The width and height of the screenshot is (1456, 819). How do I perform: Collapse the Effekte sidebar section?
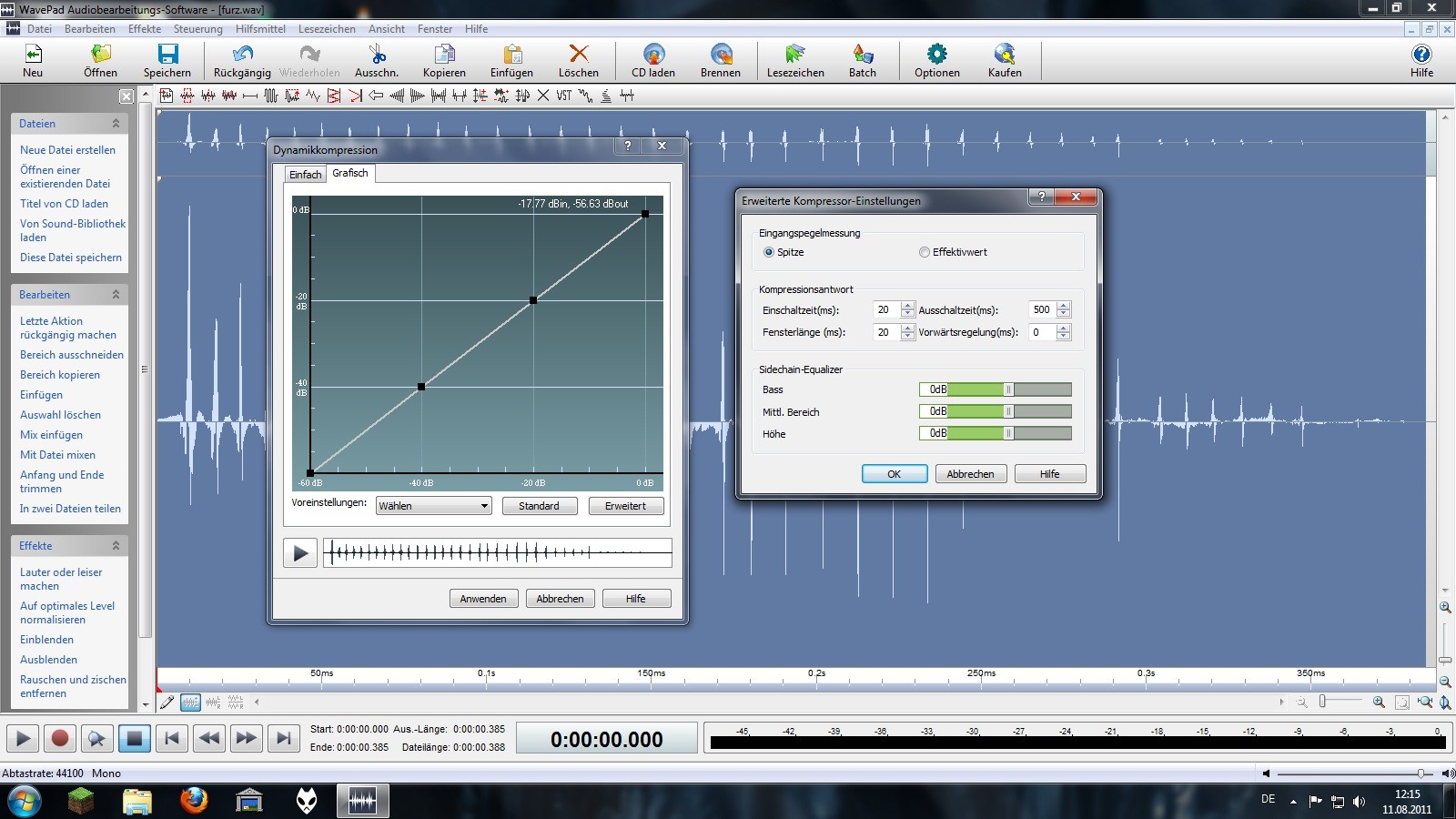[116, 546]
